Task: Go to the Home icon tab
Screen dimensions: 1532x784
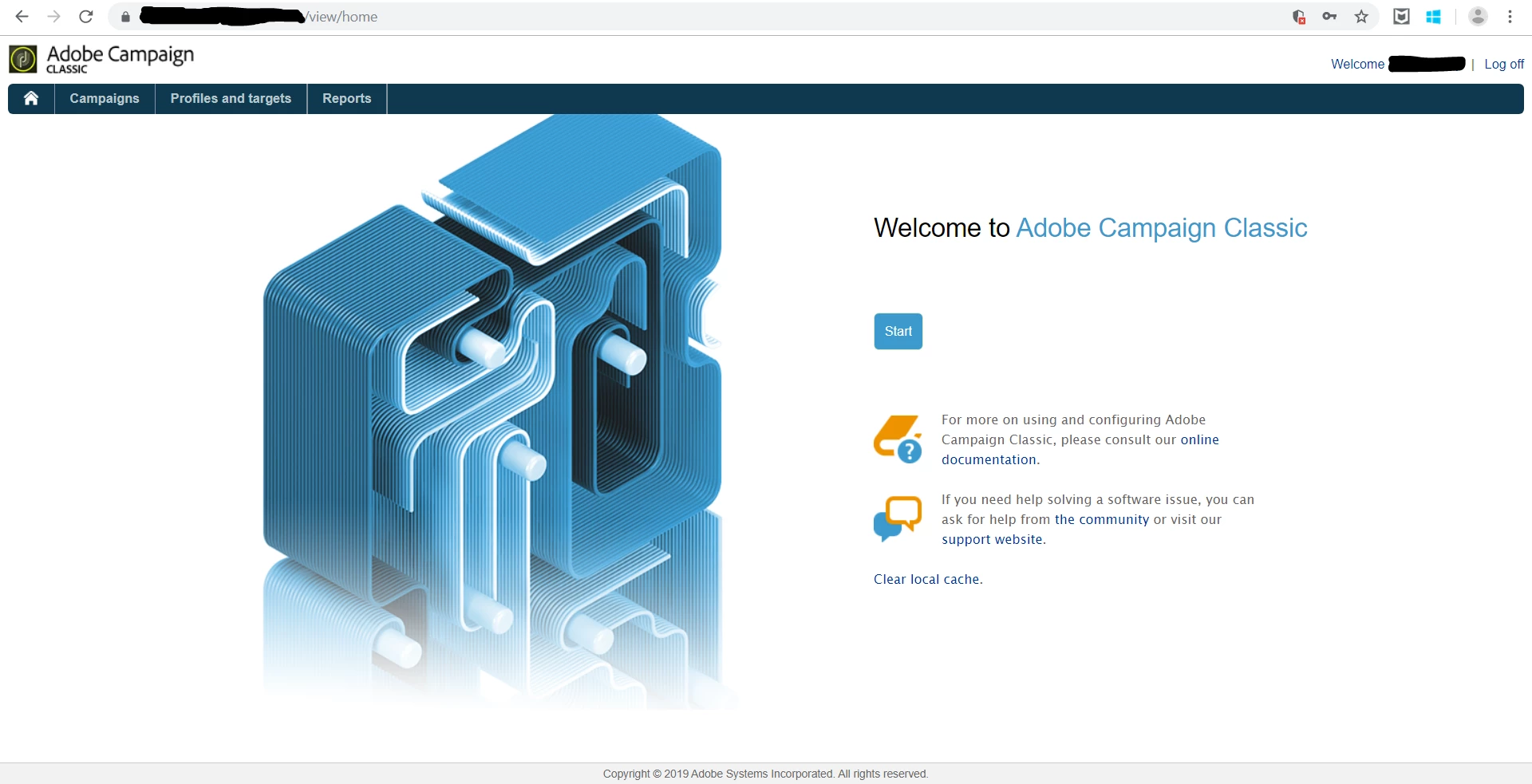Action: coord(31,98)
